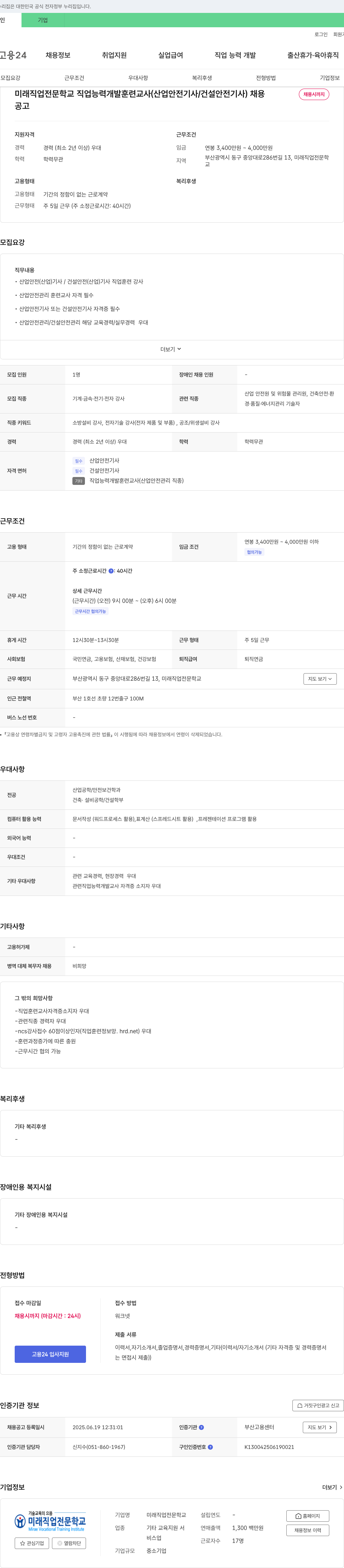Jump to the 근무조건 section tab
This screenshot has height=1568, width=344.
74,78
